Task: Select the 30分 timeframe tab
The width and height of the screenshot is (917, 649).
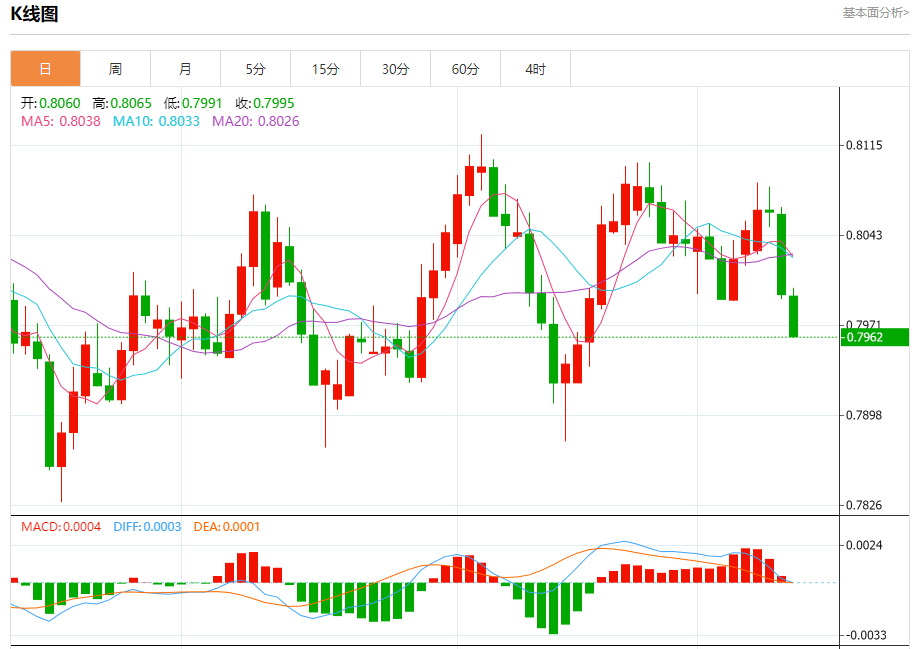Action: (395, 69)
